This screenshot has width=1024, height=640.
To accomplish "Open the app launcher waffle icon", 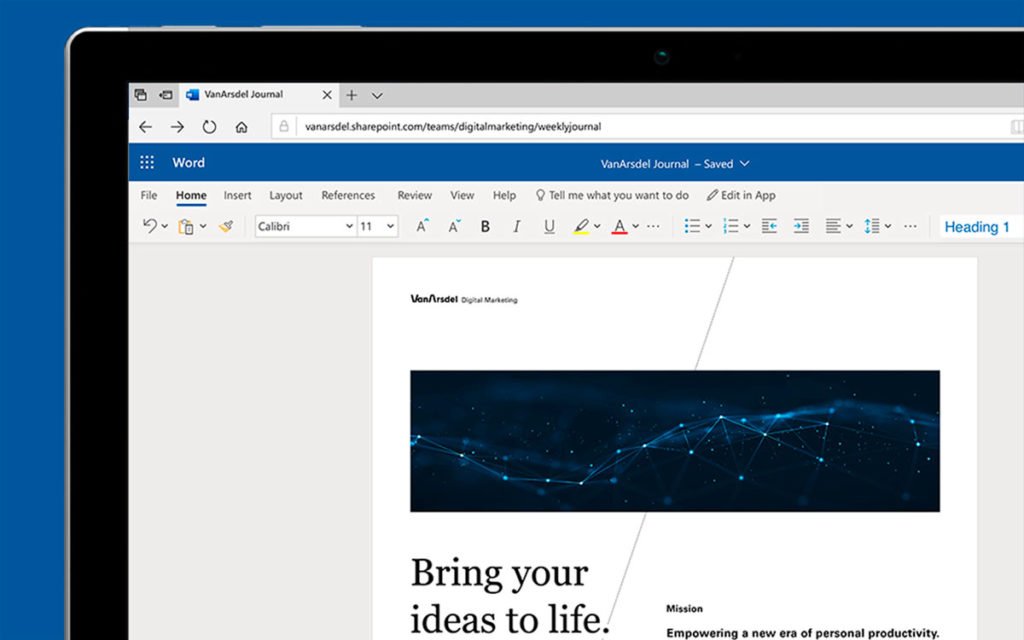I will coord(147,163).
